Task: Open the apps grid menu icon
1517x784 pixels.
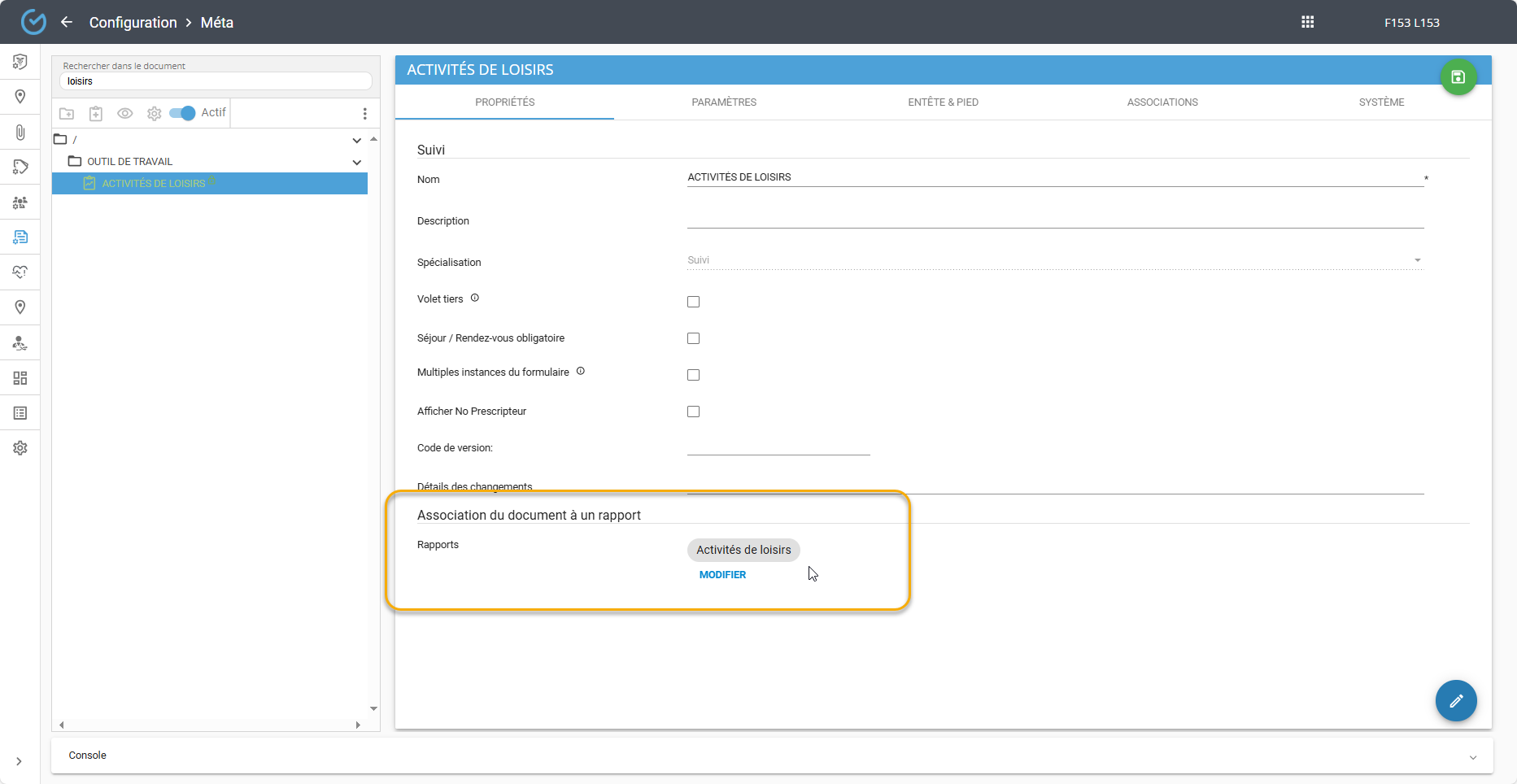Action: click(x=1307, y=22)
